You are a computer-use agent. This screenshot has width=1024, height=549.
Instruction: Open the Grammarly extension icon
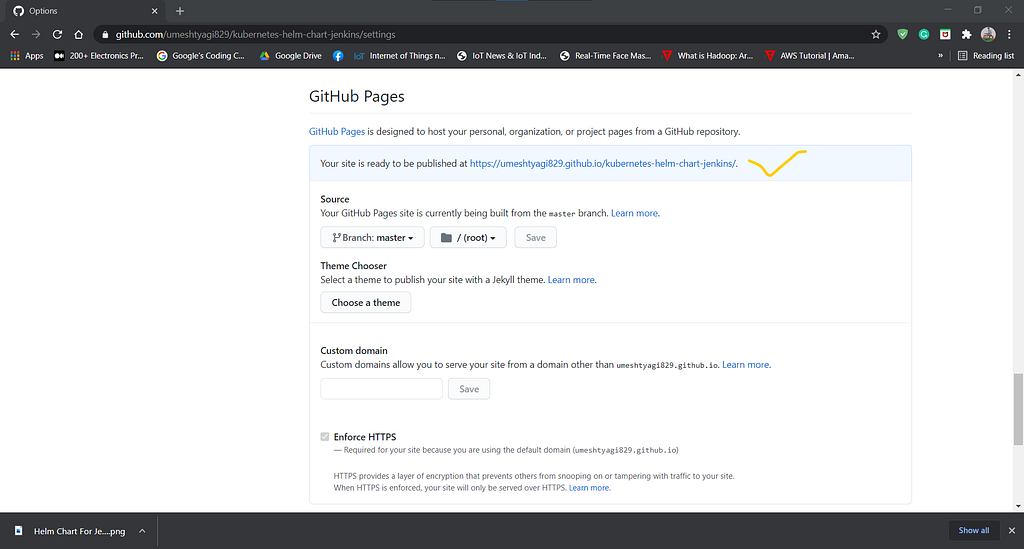click(x=924, y=35)
